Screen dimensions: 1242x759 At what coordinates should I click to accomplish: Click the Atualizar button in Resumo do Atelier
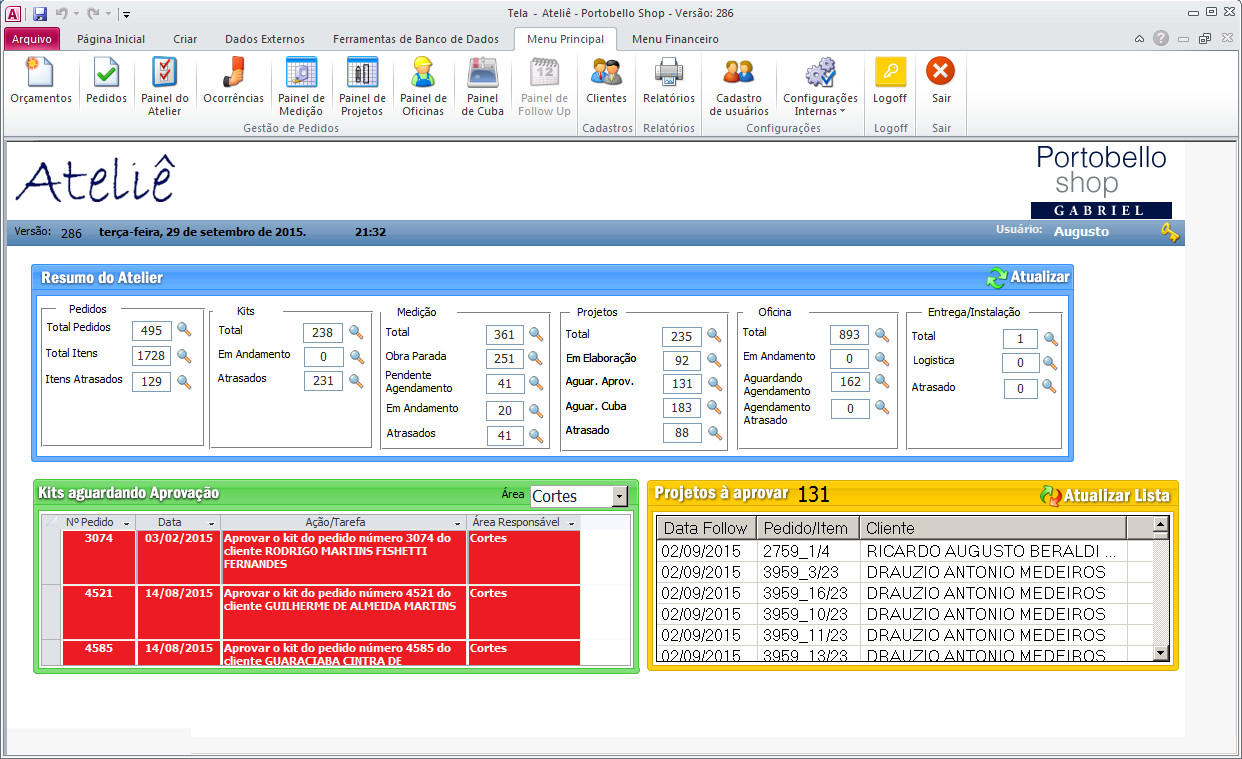[1028, 277]
